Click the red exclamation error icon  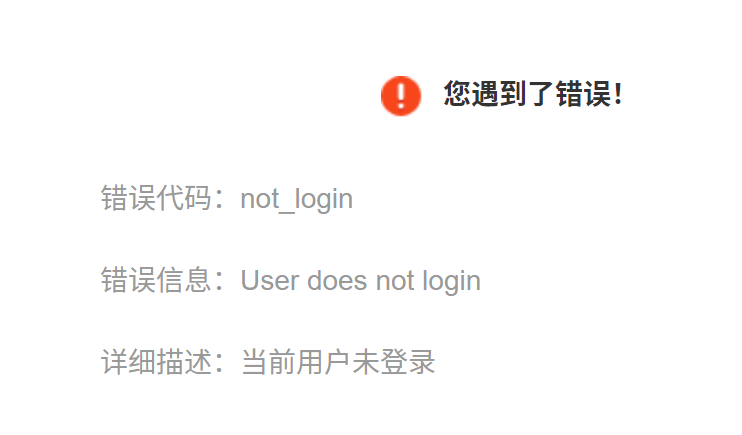coord(401,96)
